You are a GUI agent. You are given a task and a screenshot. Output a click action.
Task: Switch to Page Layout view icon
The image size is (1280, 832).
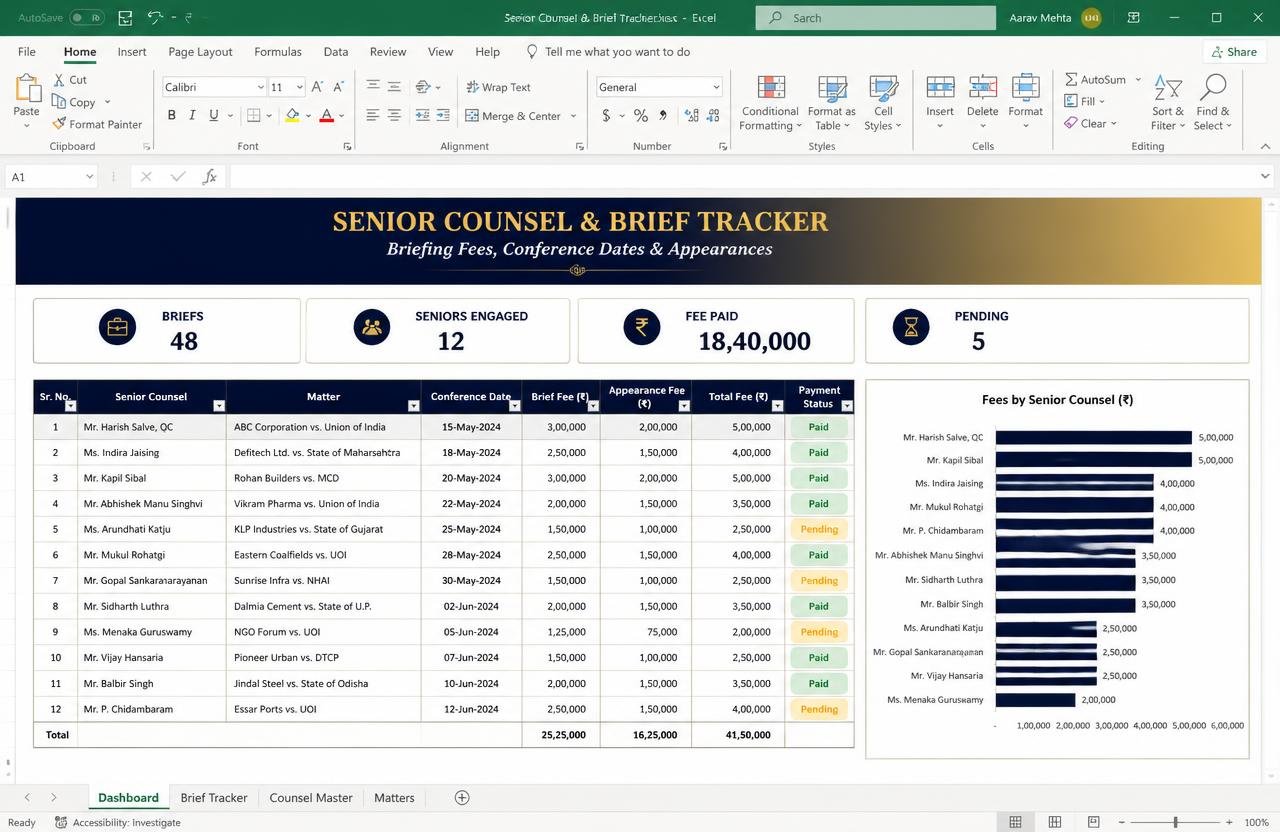(x=1054, y=823)
